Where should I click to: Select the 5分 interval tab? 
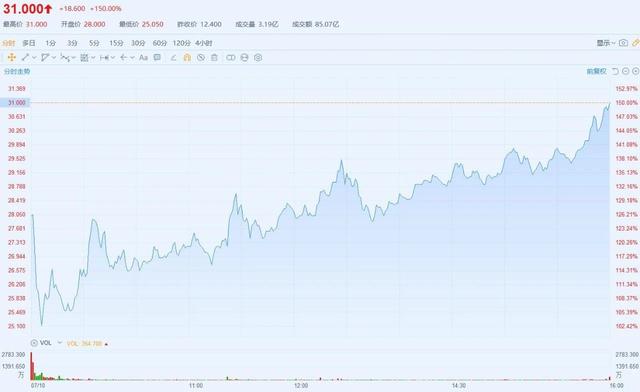[x=94, y=43]
